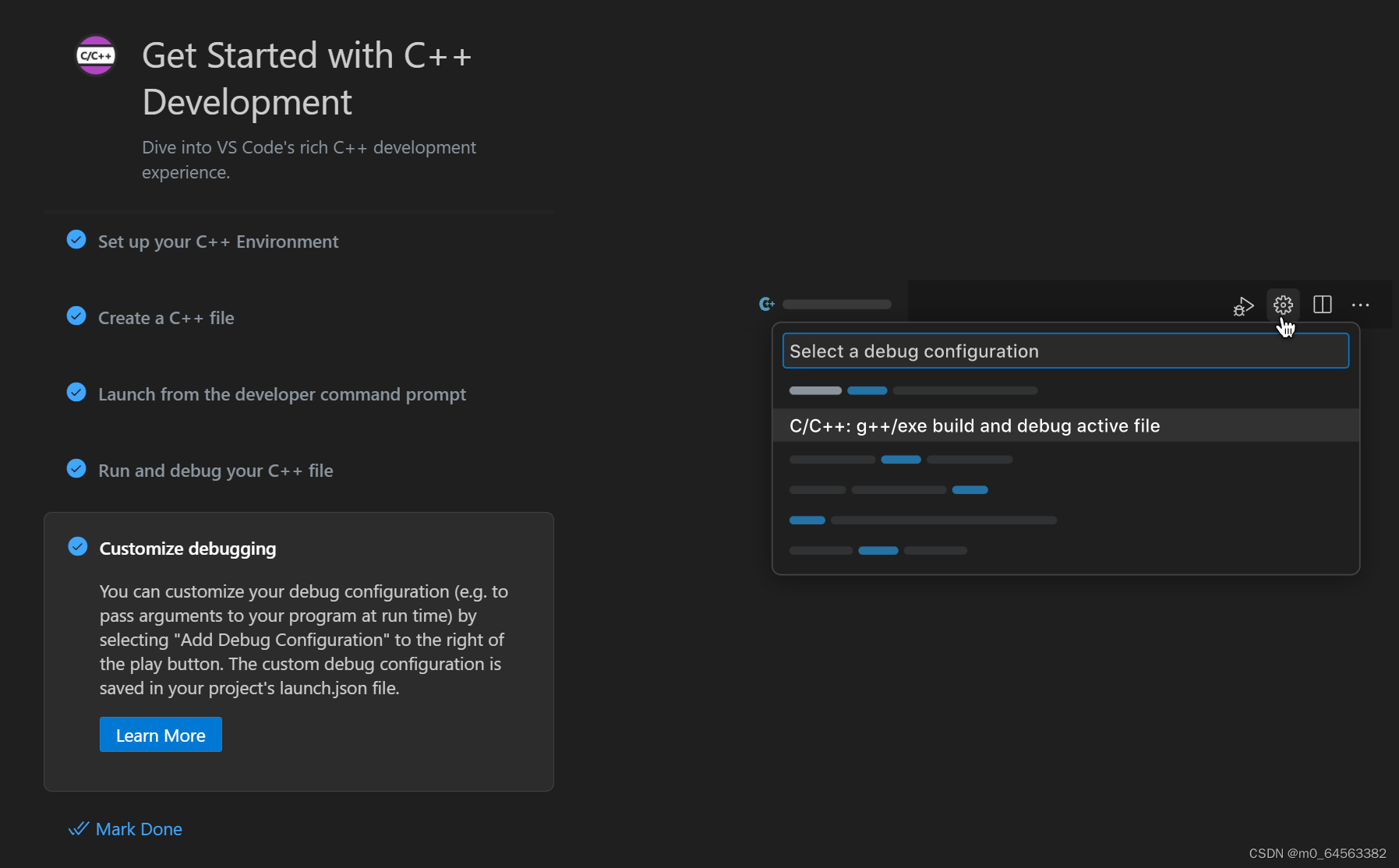Click the split editor icon
The image size is (1399, 868).
point(1323,305)
